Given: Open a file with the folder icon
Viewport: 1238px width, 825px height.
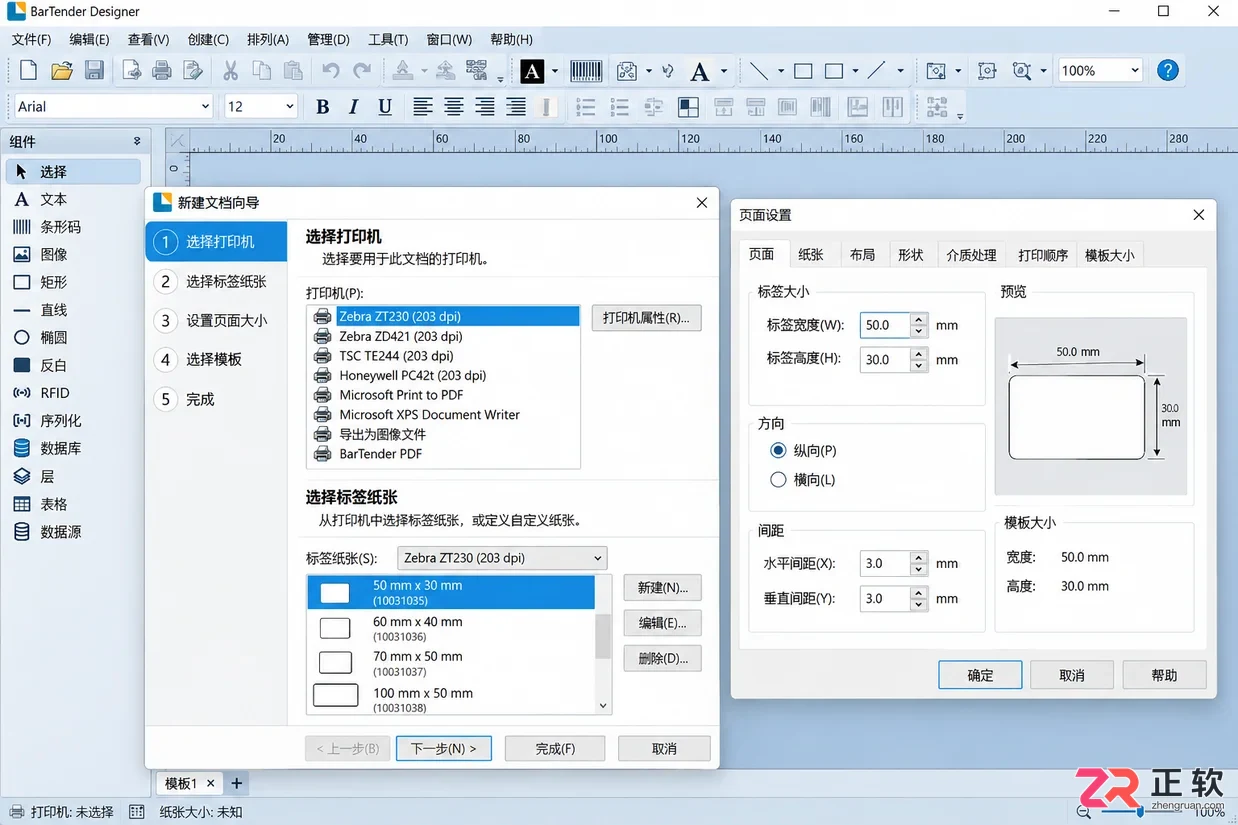Looking at the screenshot, I should 62,70.
